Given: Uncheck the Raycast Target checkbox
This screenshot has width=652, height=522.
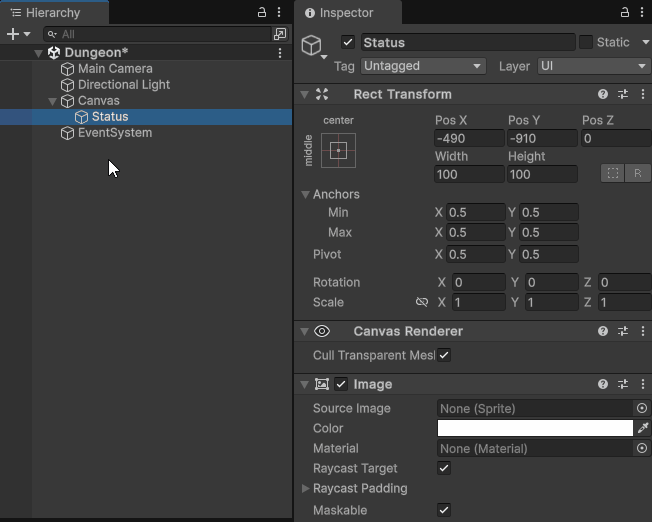Looking at the screenshot, I should pos(444,468).
